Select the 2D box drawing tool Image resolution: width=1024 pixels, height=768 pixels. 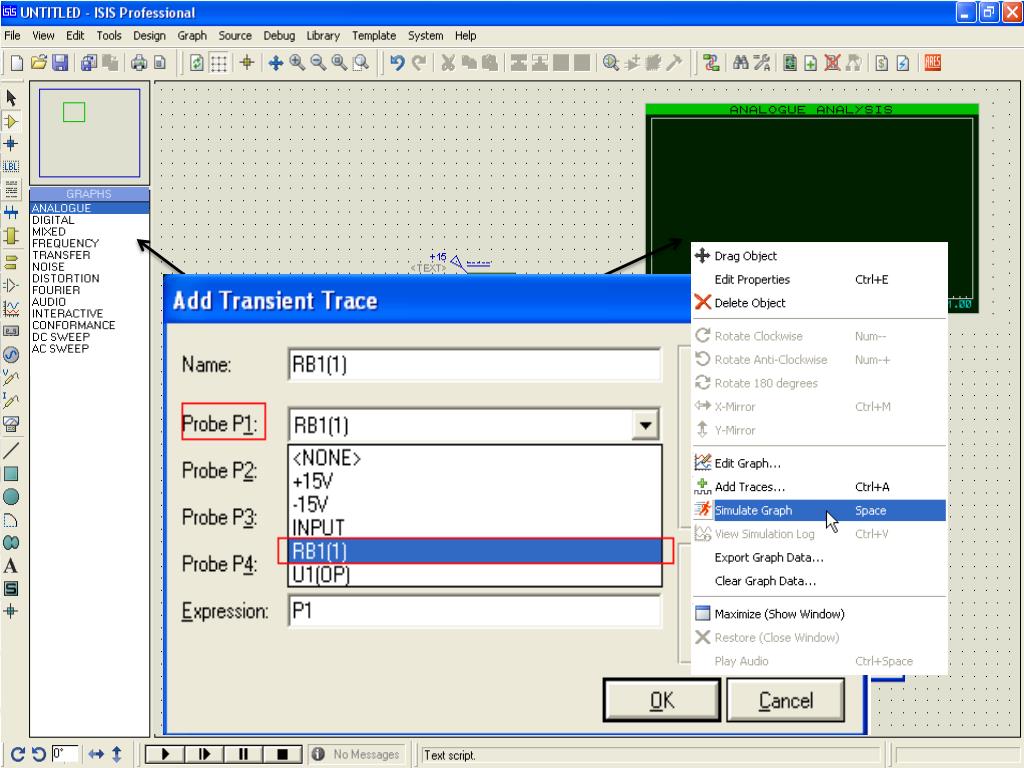(x=11, y=473)
